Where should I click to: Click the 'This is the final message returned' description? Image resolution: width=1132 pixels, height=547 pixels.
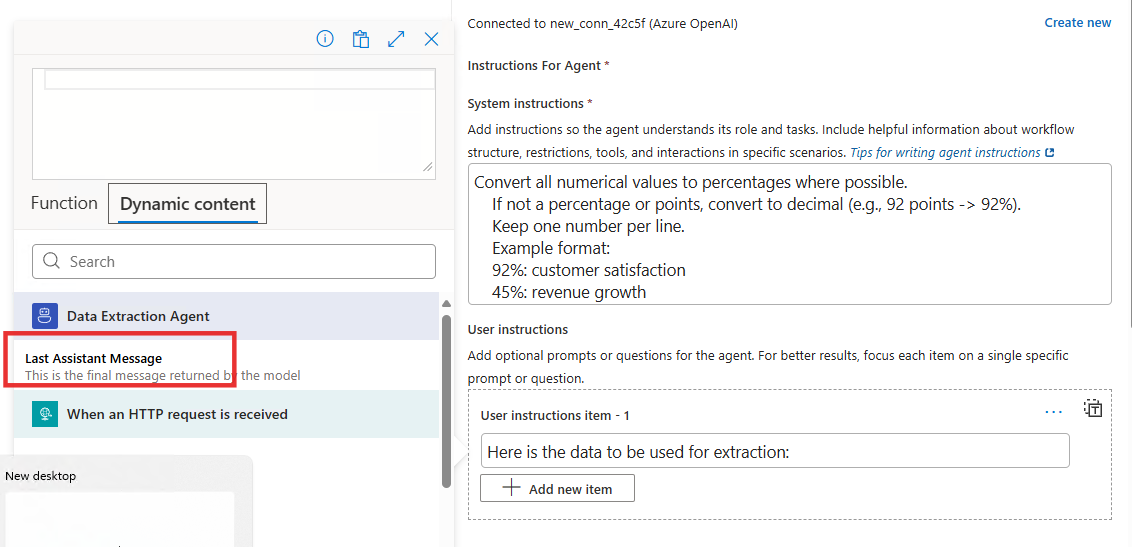click(x=162, y=375)
